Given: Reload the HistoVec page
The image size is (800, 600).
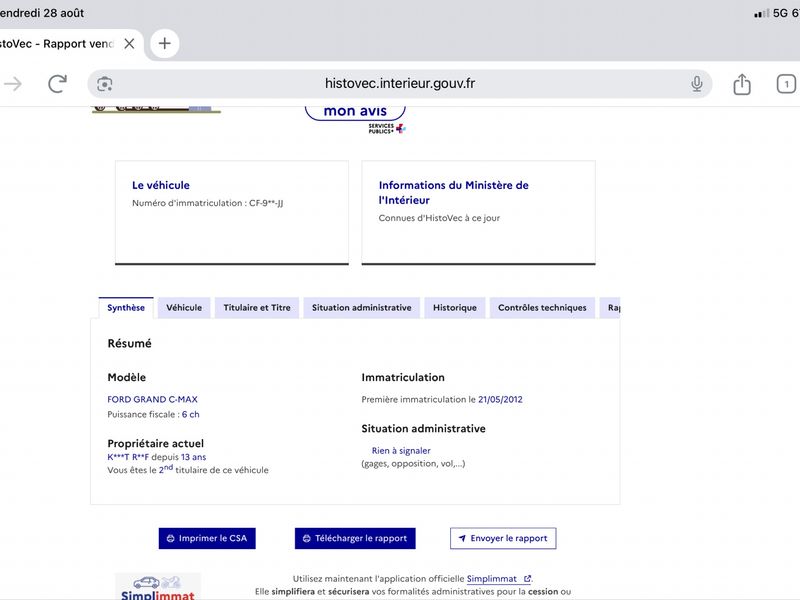Looking at the screenshot, I should click(57, 84).
